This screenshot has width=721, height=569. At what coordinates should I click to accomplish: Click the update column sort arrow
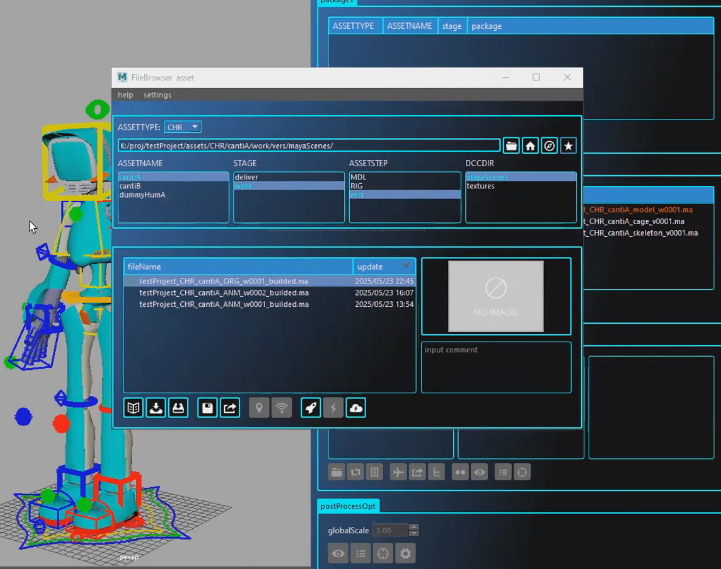[406, 266]
